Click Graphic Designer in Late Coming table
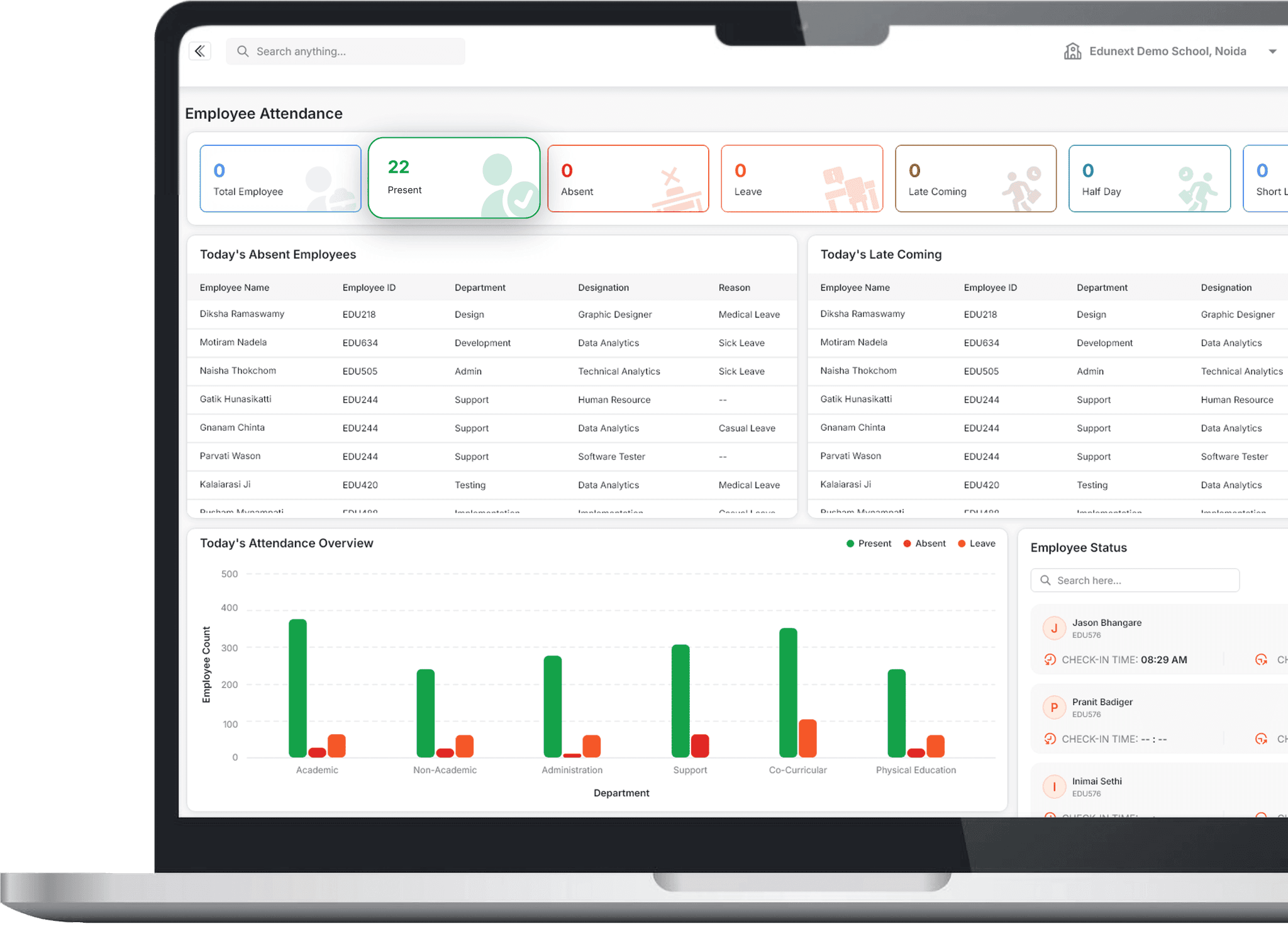Screen dimensions: 1288x926 tap(1237, 315)
